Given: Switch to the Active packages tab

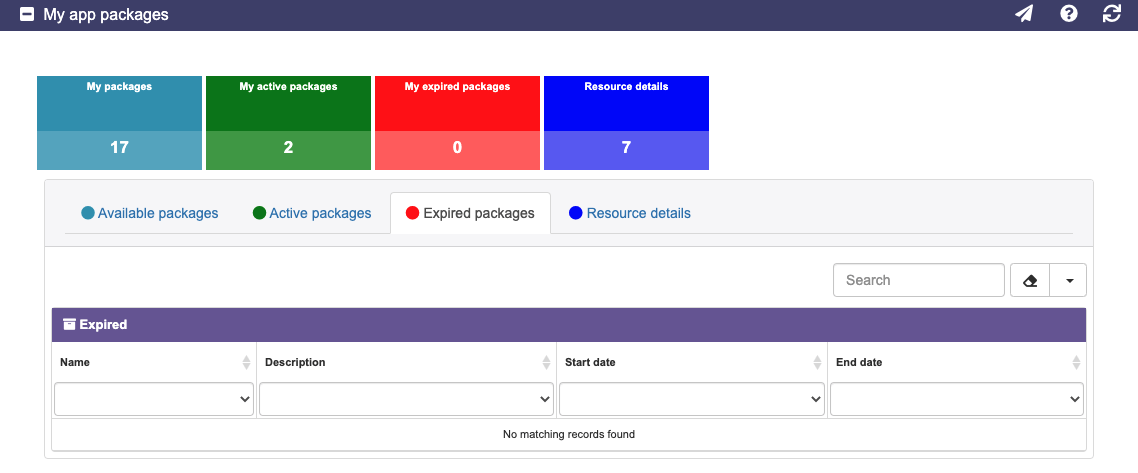Looking at the screenshot, I should click(x=312, y=213).
